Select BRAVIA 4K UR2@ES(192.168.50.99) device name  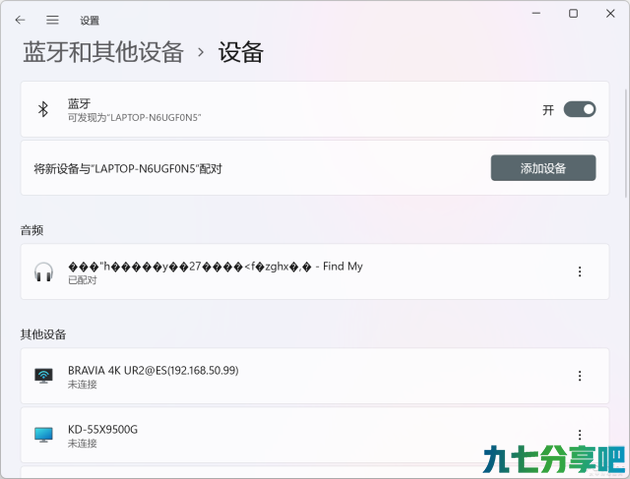(x=153, y=371)
